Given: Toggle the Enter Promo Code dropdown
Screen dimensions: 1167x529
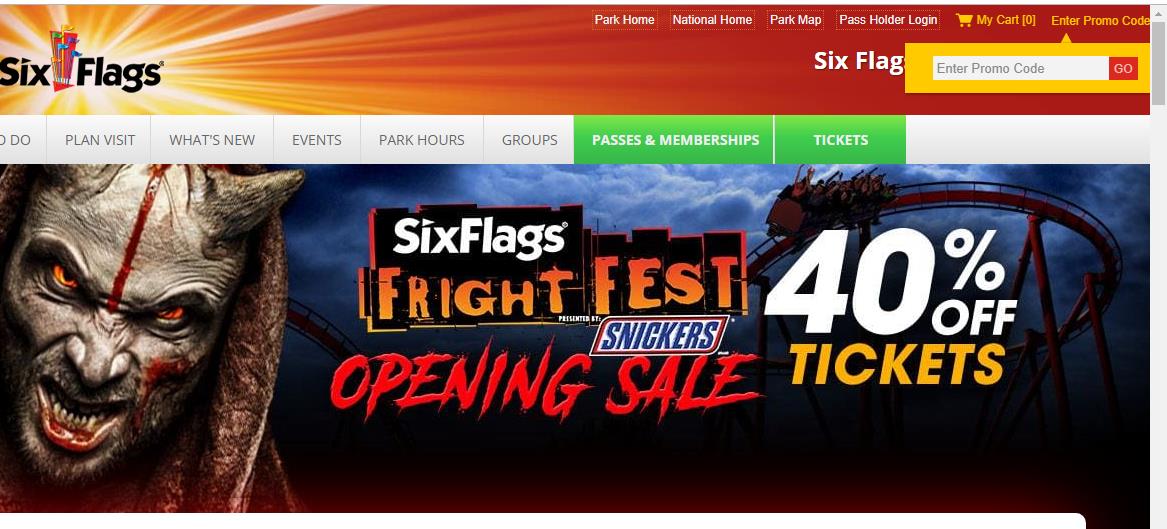Looking at the screenshot, I should (x=1100, y=21).
